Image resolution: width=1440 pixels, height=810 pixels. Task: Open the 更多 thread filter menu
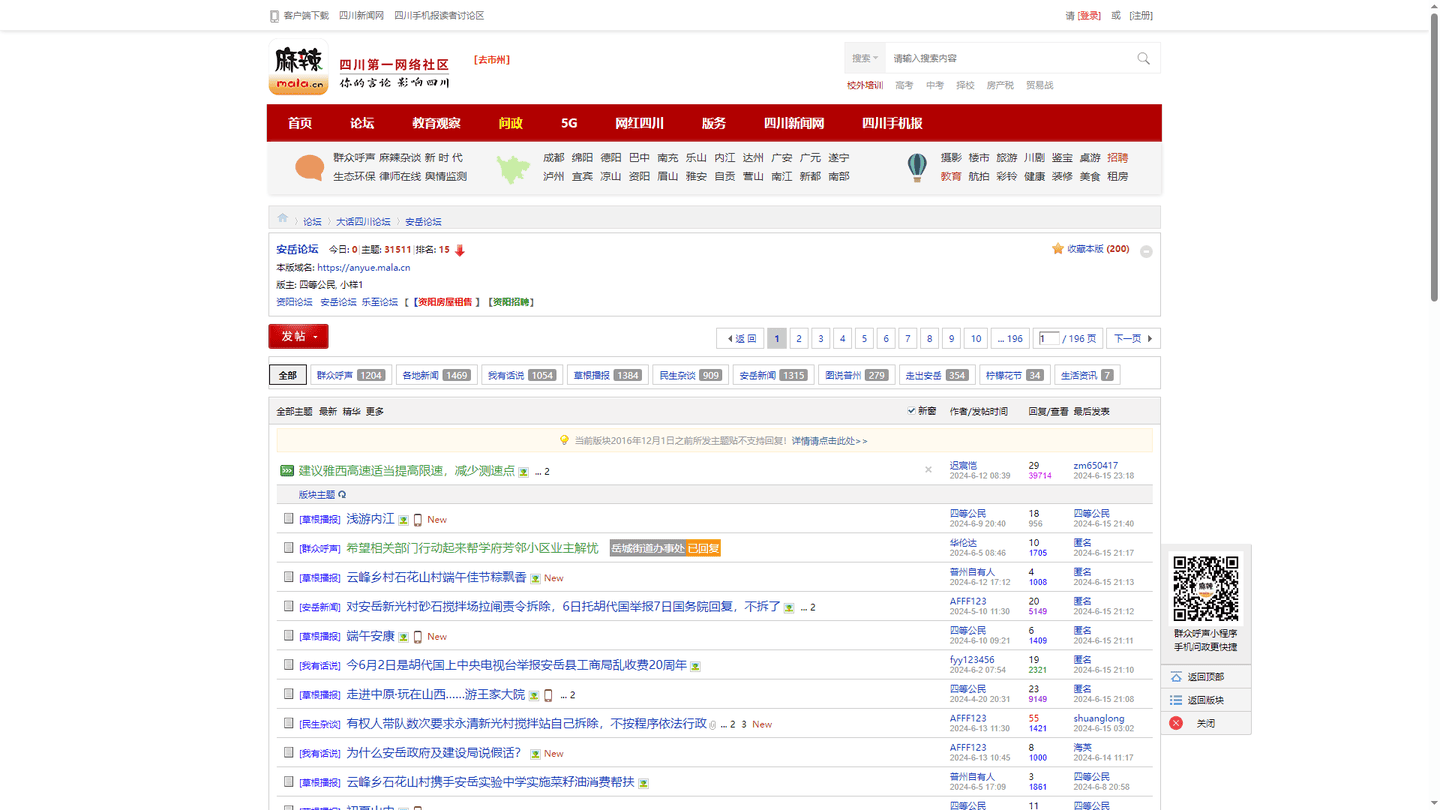375,412
